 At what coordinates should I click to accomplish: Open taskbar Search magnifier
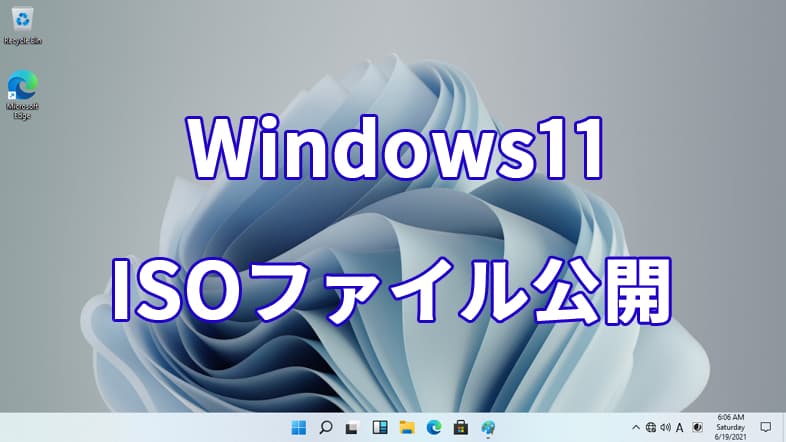click(x=326, y=427)
